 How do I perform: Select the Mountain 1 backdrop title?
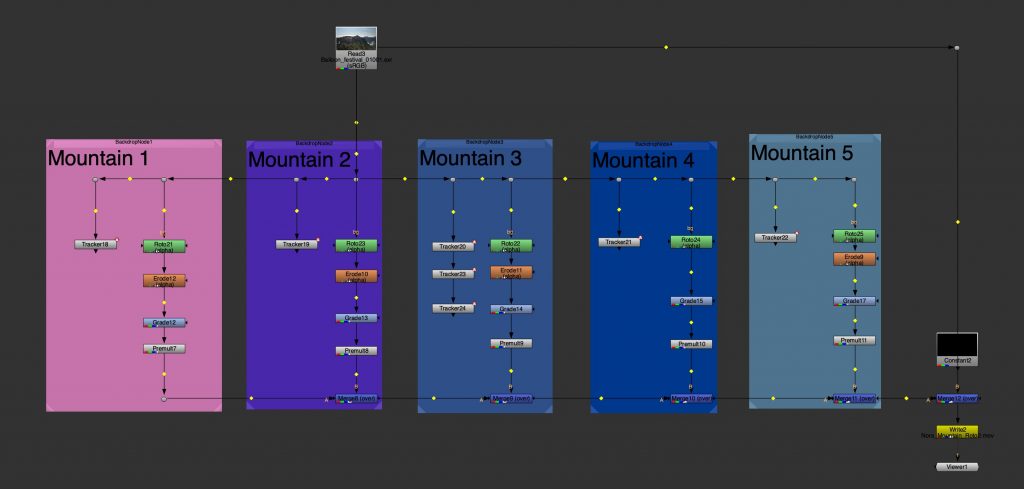point(98,158)
